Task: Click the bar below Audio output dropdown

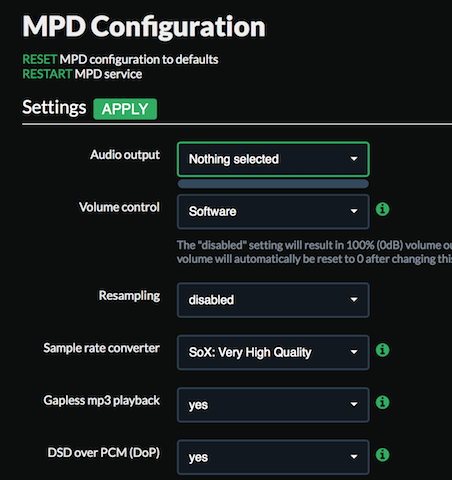Action: [x=273, y=184]
